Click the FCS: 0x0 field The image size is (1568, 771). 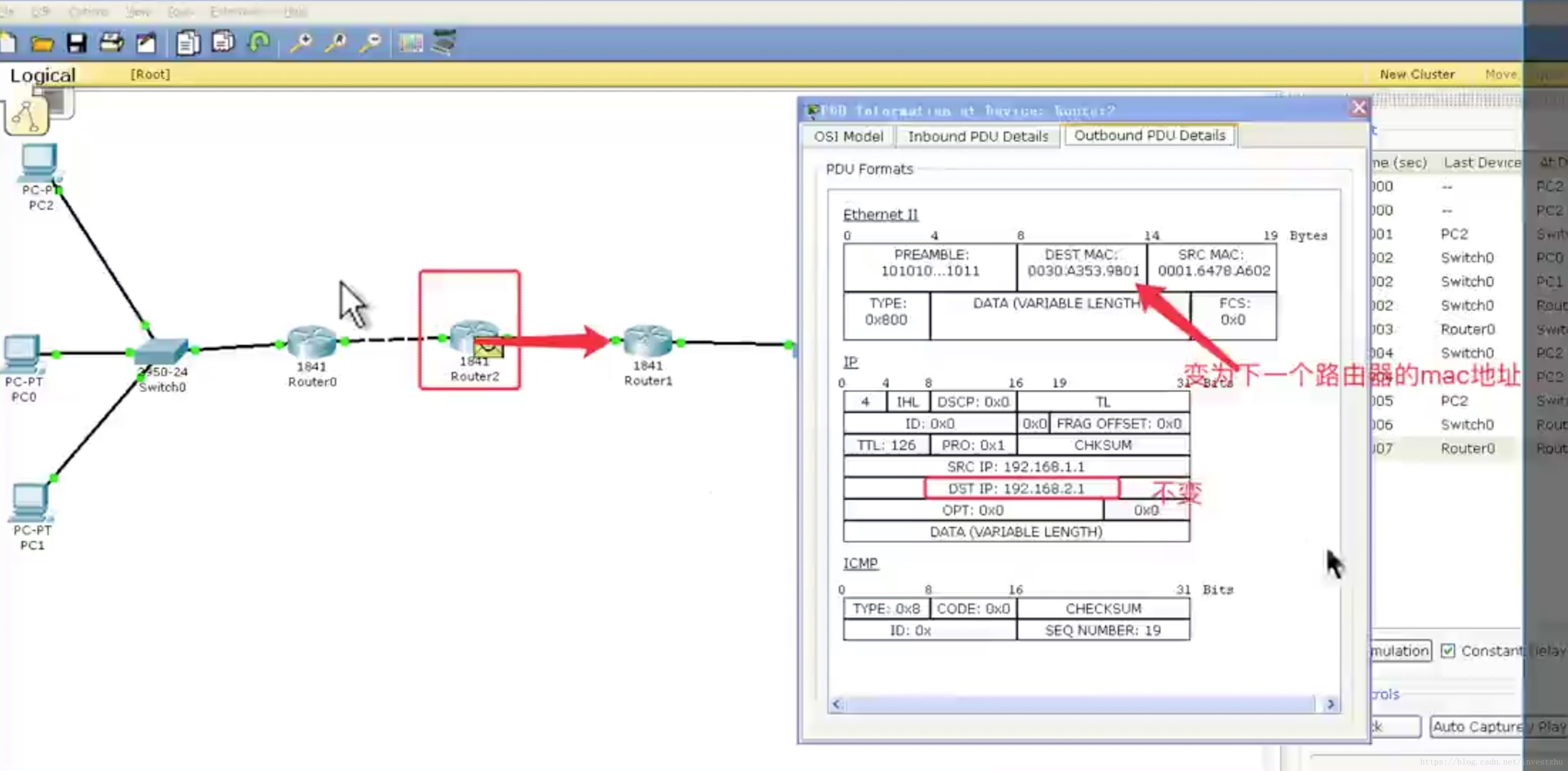(x=1233, y=315)
